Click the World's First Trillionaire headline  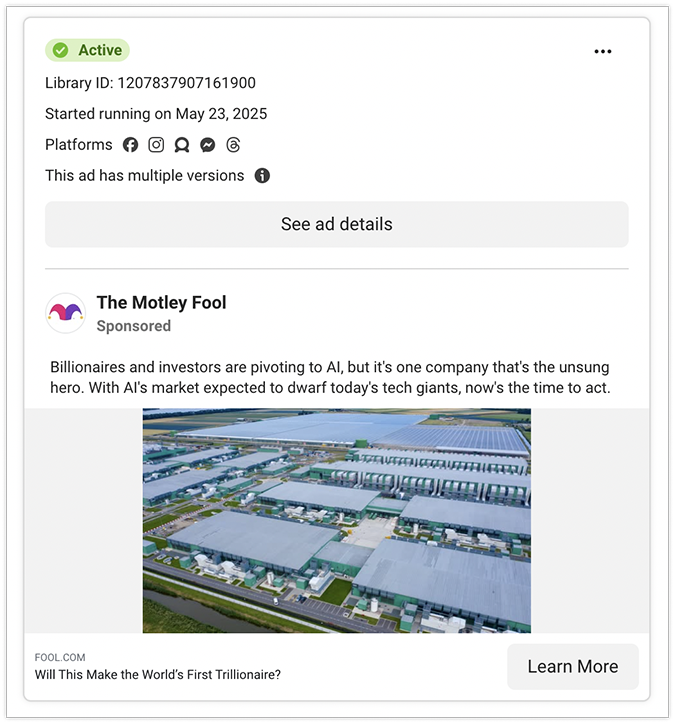158,674
